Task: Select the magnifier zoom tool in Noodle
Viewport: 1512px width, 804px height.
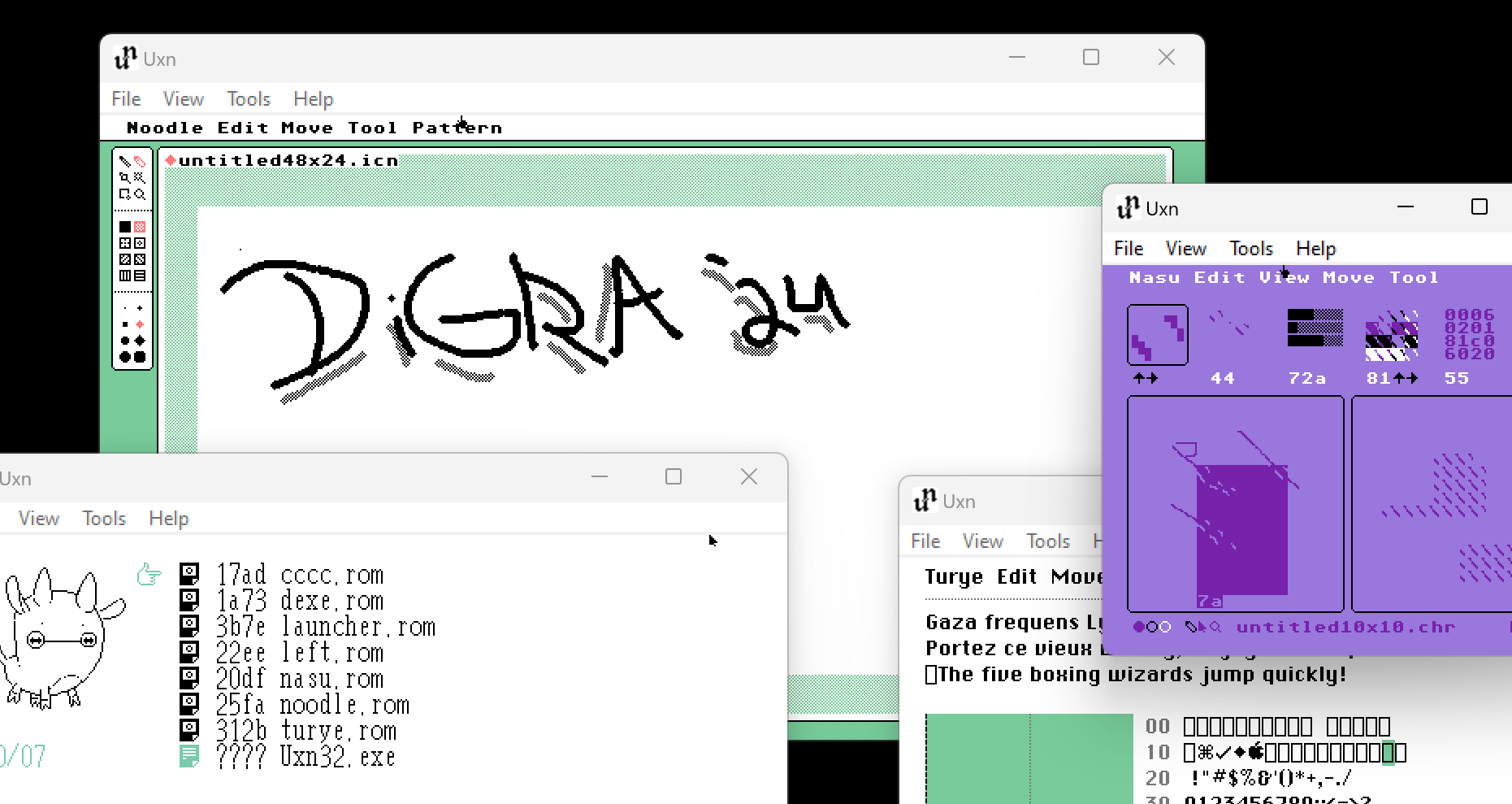Action: coord(140,194)
